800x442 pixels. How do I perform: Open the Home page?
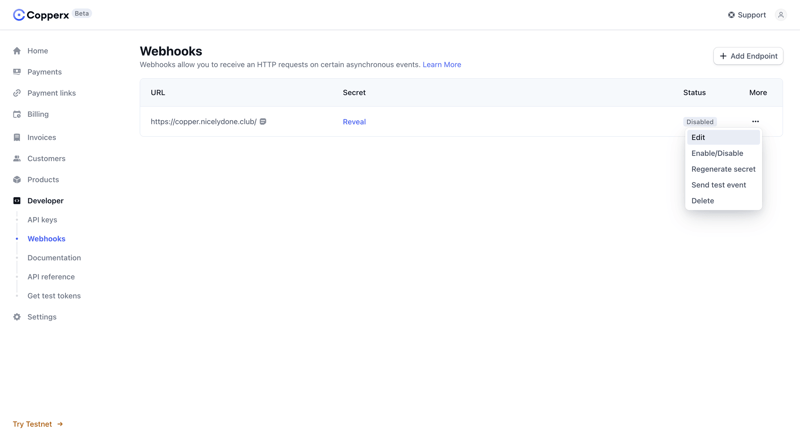38,51
